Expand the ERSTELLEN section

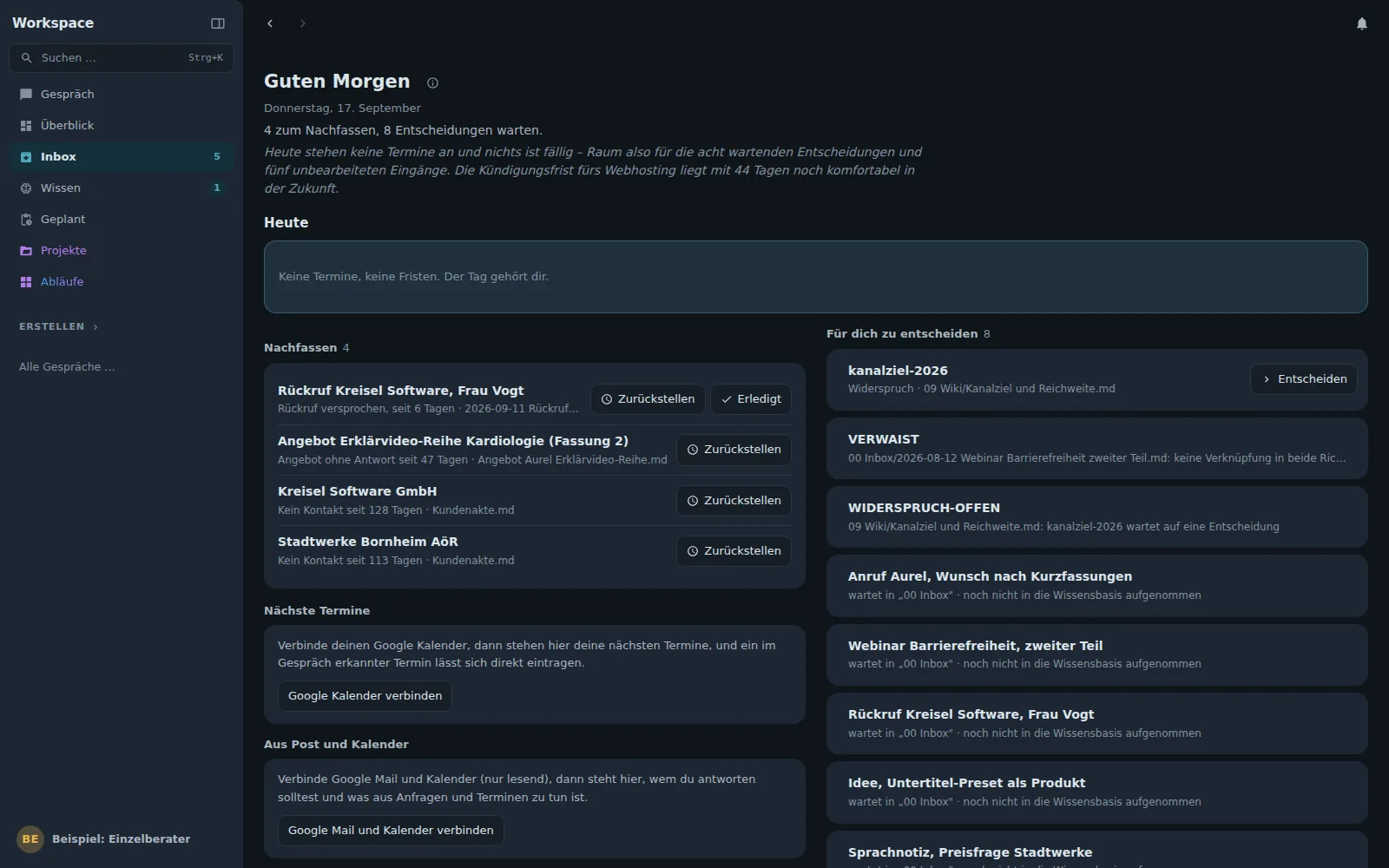click(58, 326)
